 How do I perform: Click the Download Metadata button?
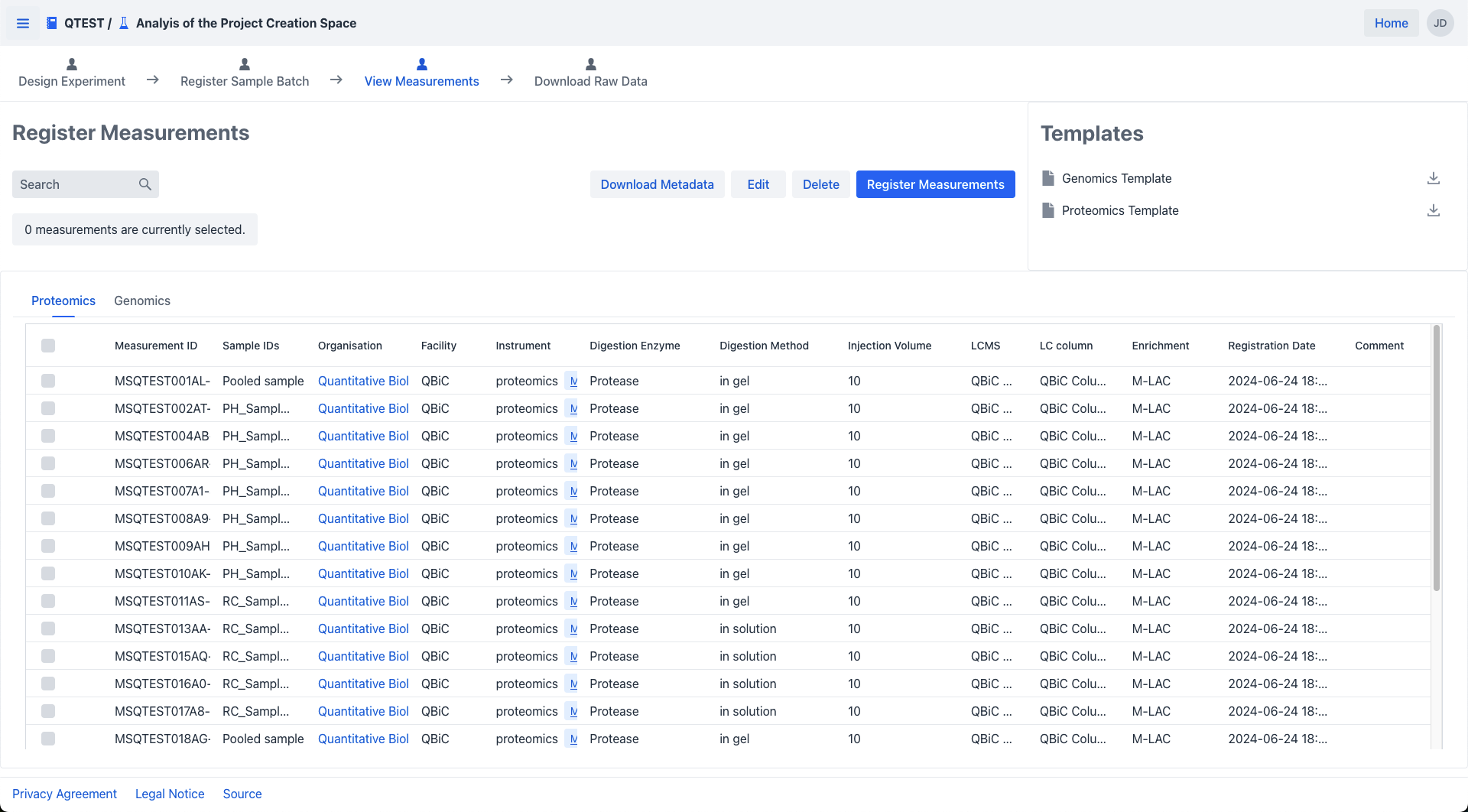[657, 184]
